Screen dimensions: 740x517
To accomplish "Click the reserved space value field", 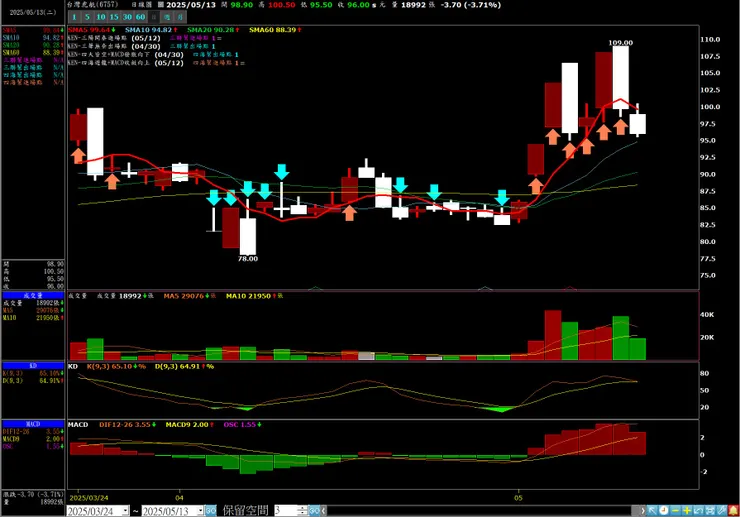I will tap(286, 510).
